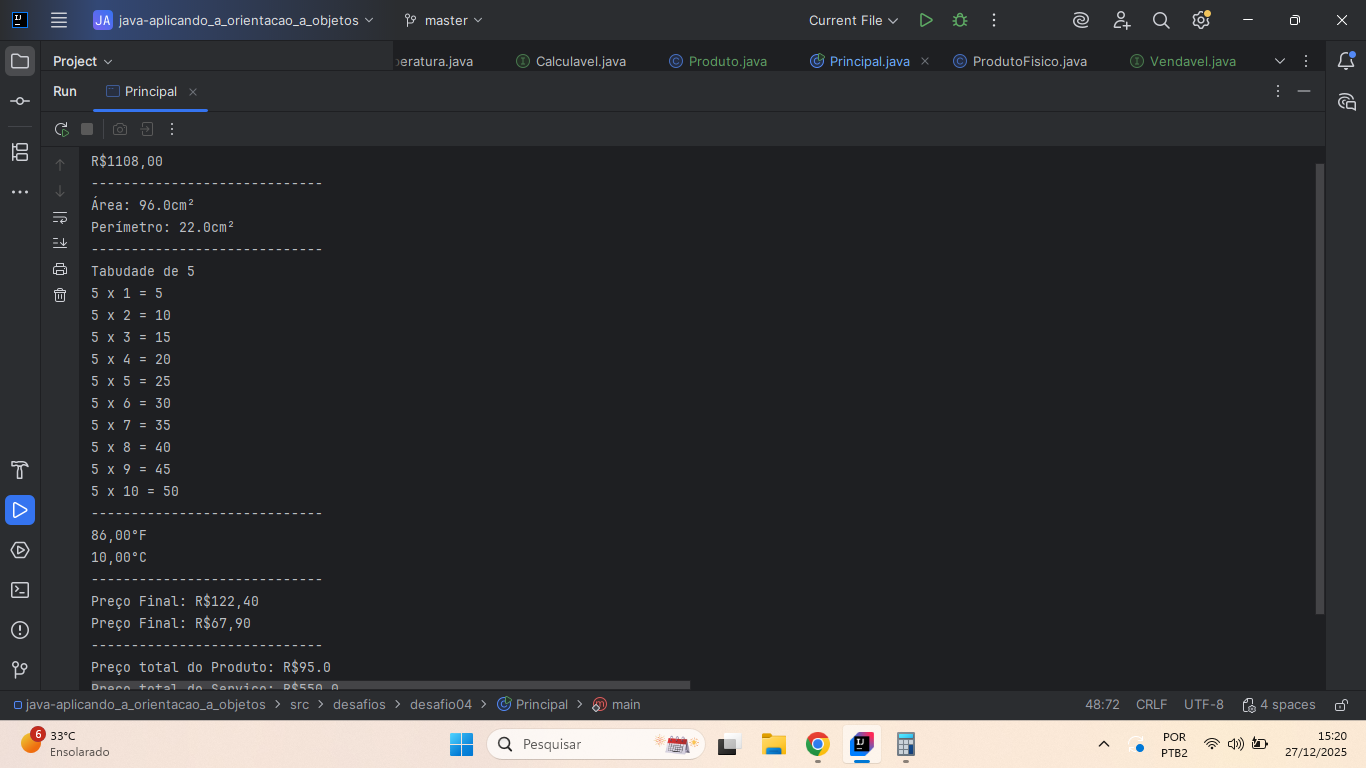
Task: Click the camera icon in Run toolbar
Action: [120, 129]
